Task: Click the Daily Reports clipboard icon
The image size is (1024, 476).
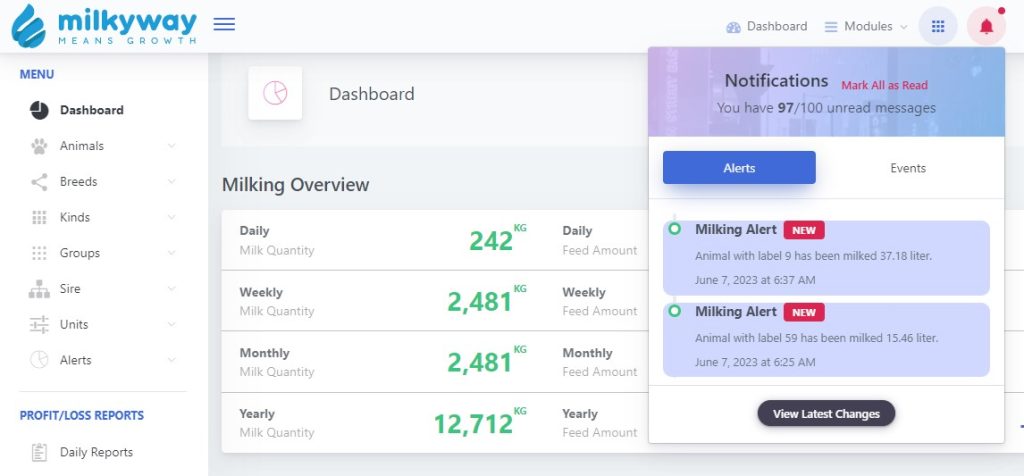Action: (39, 453)
